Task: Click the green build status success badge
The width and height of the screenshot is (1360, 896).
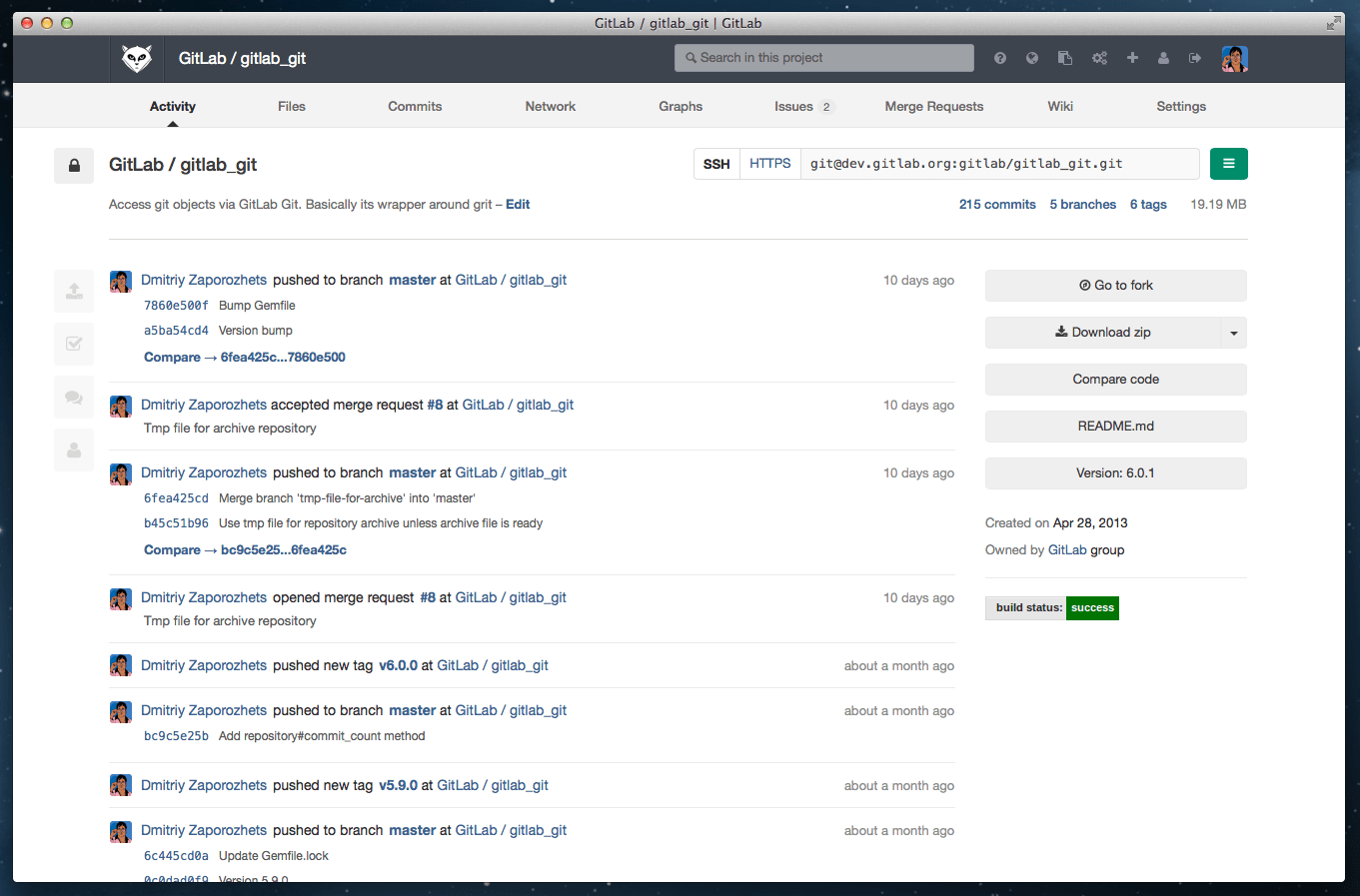Action: pos(1092,608)
